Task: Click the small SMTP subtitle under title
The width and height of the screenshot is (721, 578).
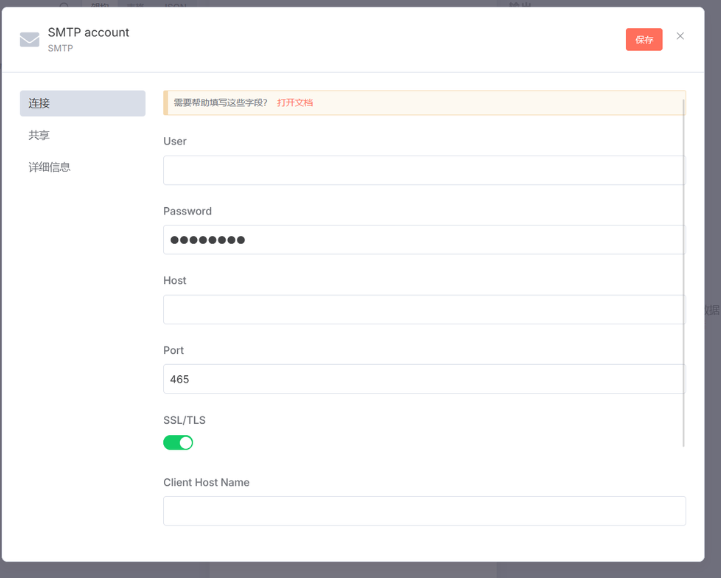Action: (x=60, y=48)
